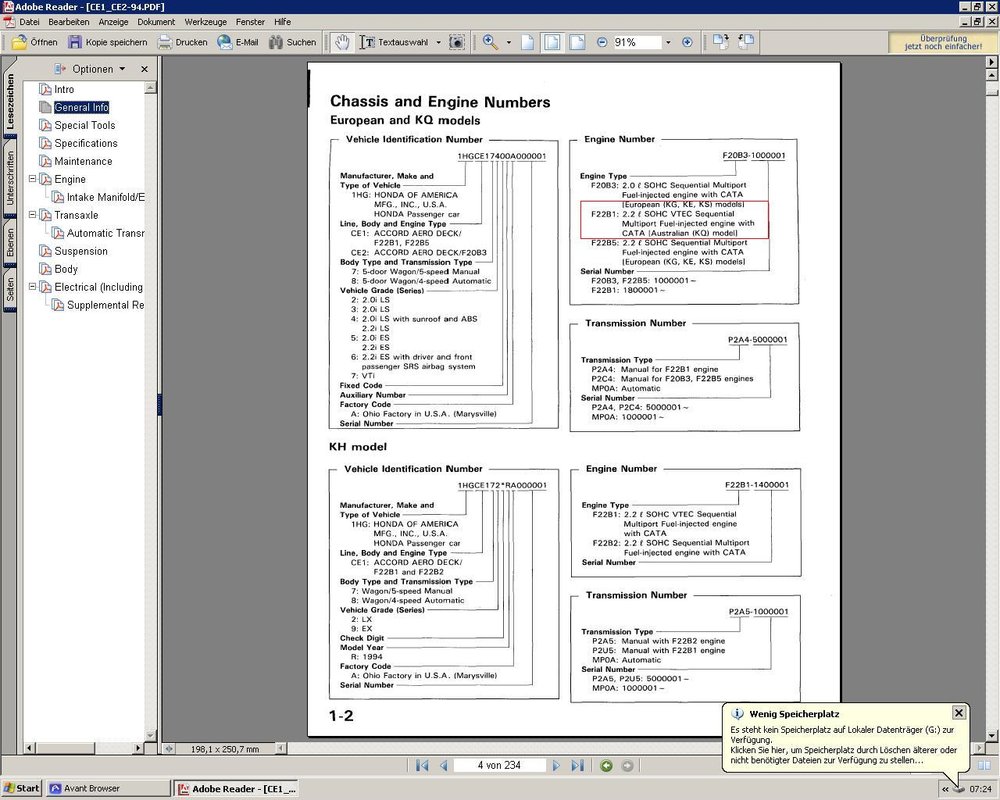Click the Adobe Reader taskbar button
Screen dimensions: 1000x800
coord(236,789)
